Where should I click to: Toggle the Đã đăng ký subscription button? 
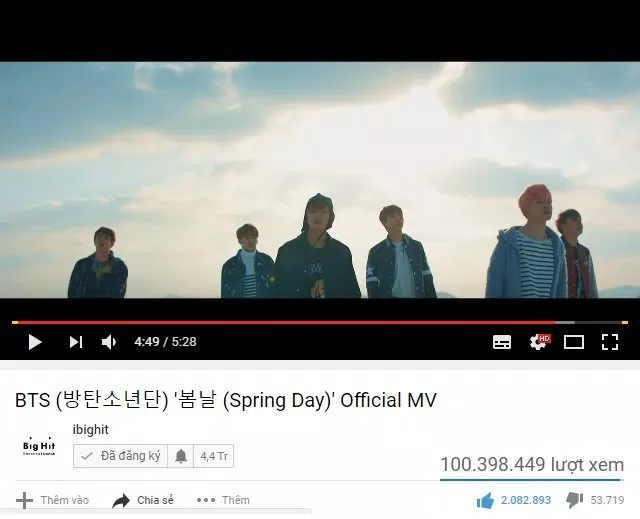point(120,456)
